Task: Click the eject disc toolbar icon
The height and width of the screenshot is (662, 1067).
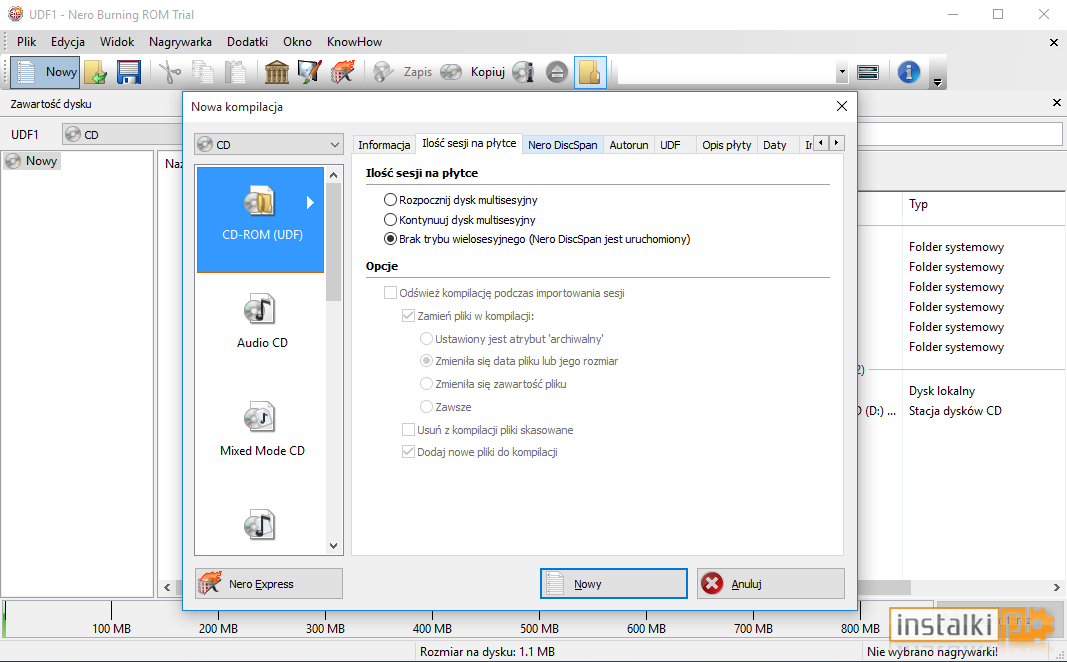Action: point(557,72)
